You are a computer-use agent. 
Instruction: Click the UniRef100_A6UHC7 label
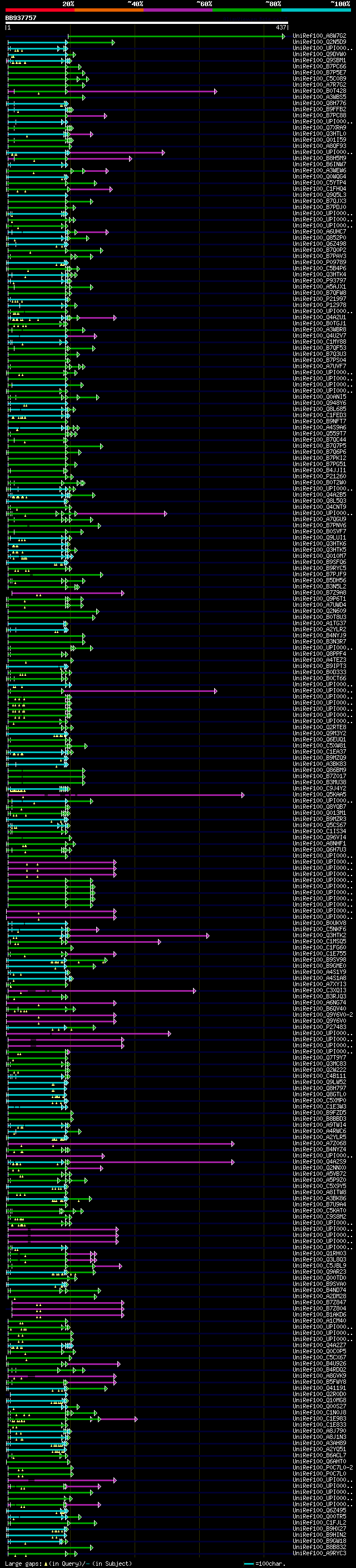click(319, 231)
